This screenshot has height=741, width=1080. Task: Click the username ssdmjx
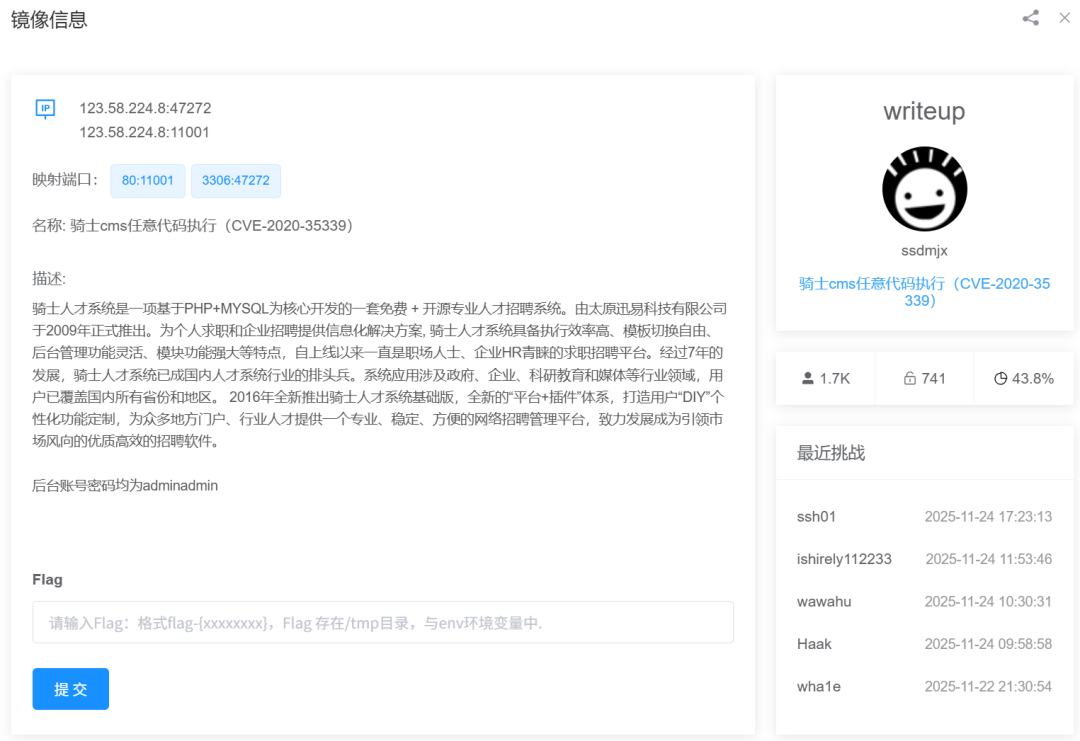click(x=924, y=251)
